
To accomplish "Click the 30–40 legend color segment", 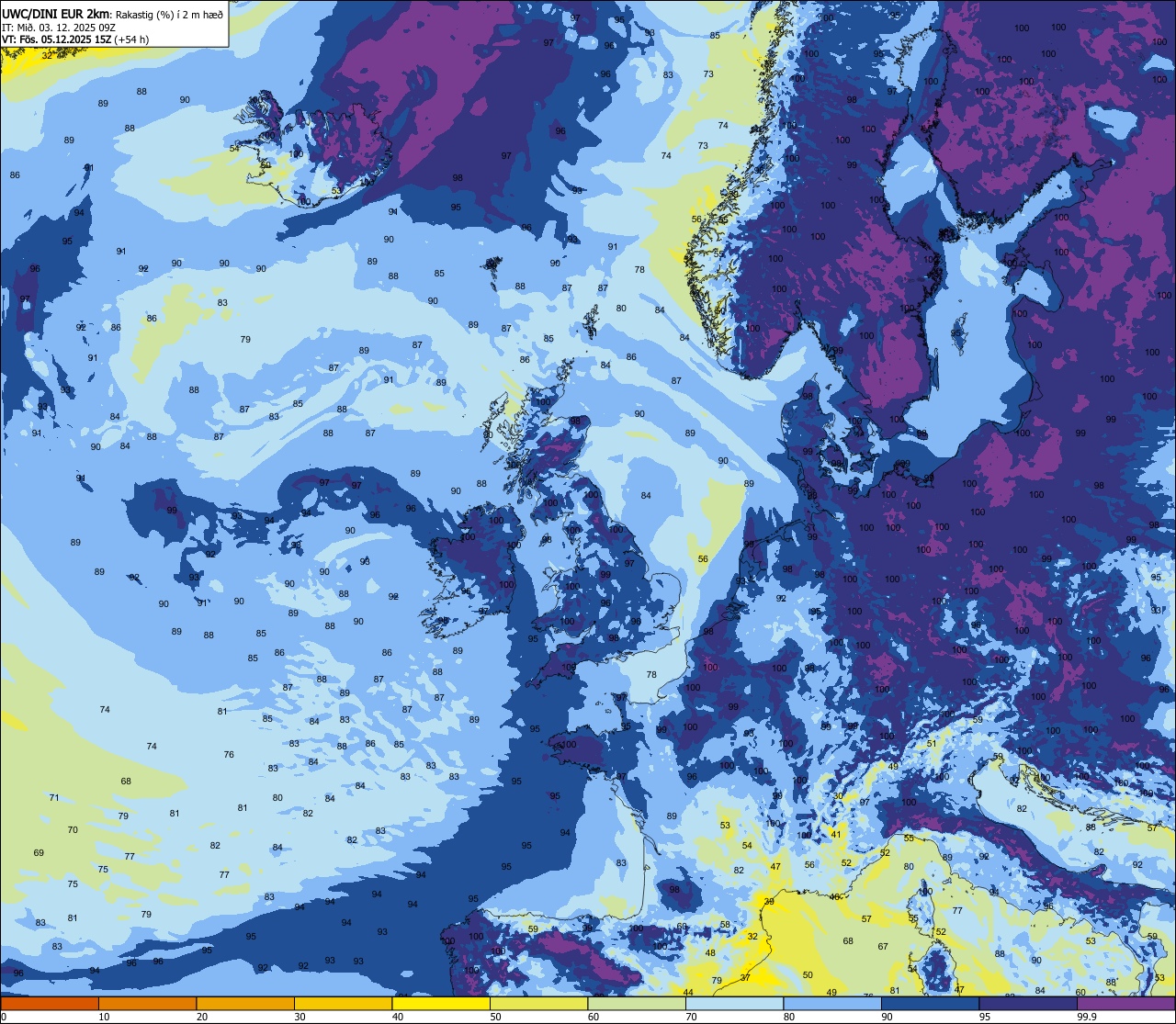I will (x=343, y=1003).
